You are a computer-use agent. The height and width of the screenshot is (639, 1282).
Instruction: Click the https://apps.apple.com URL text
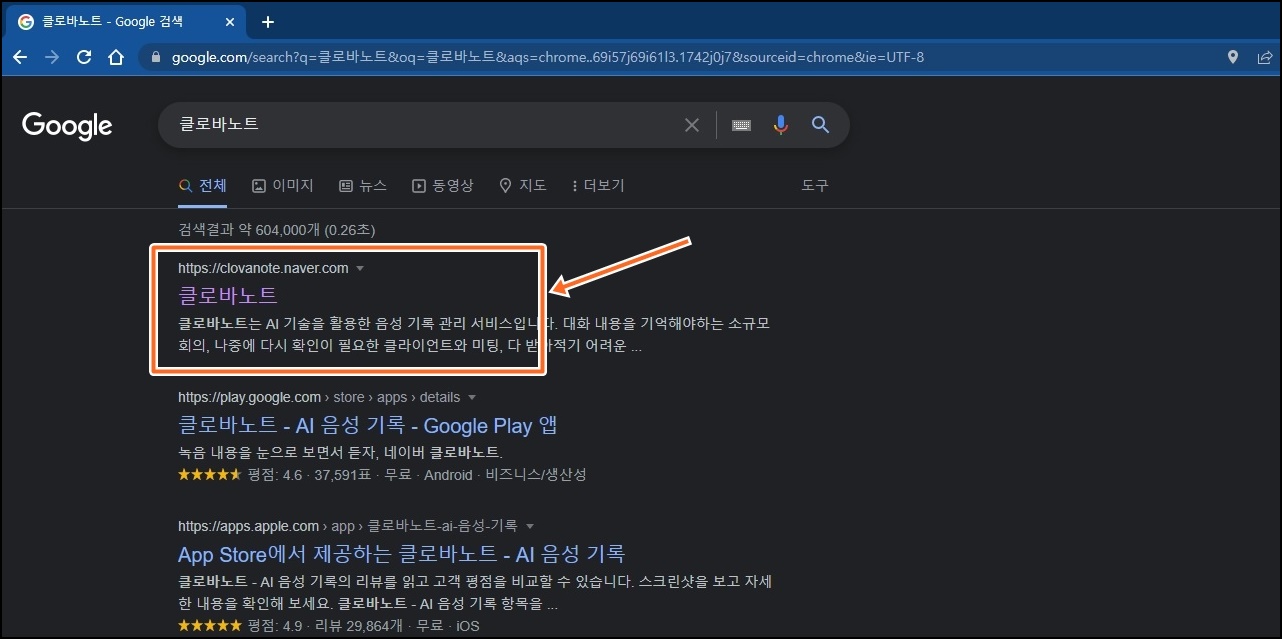(249, 526)
